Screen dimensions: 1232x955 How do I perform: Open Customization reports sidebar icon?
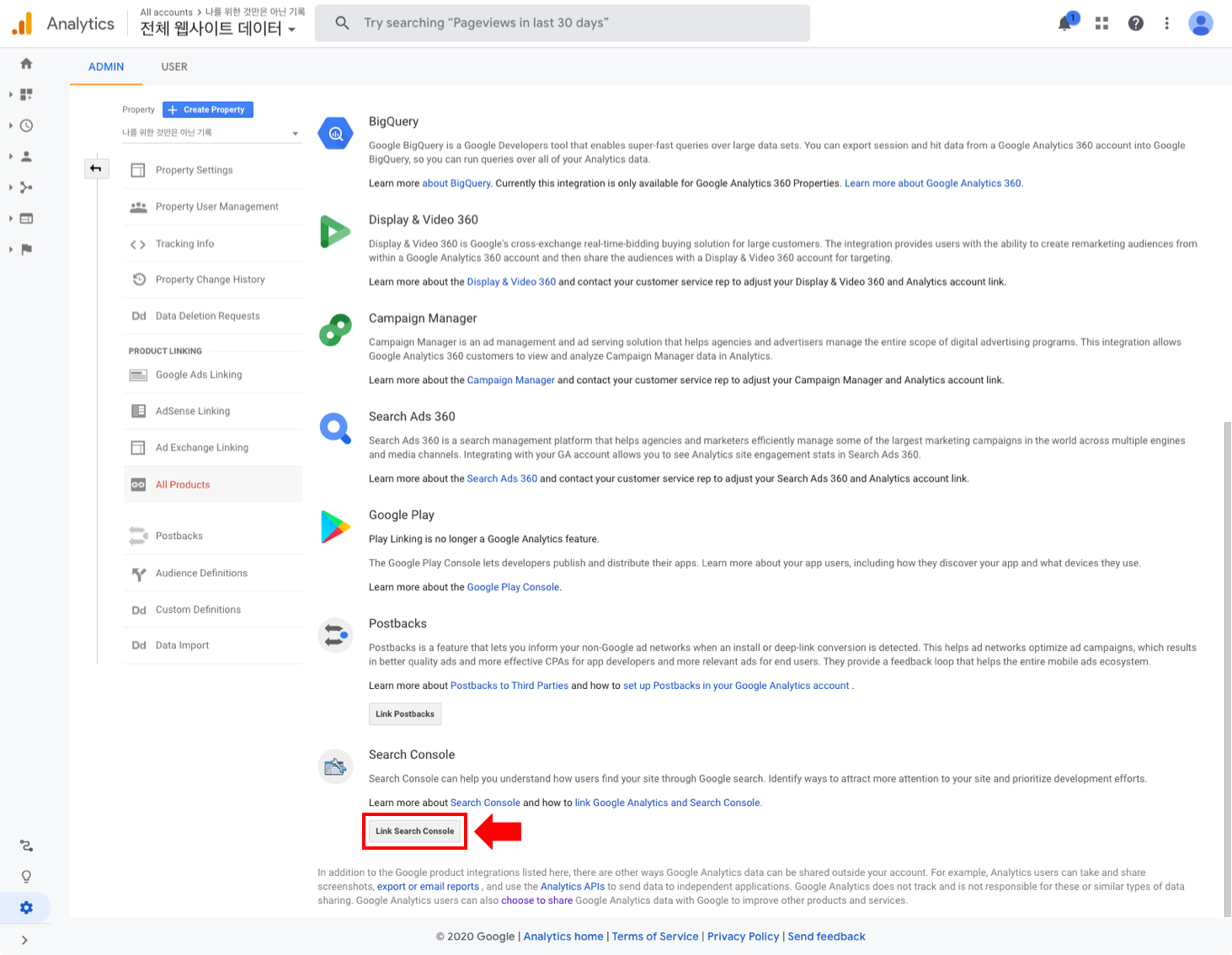(x=26, y=94)
